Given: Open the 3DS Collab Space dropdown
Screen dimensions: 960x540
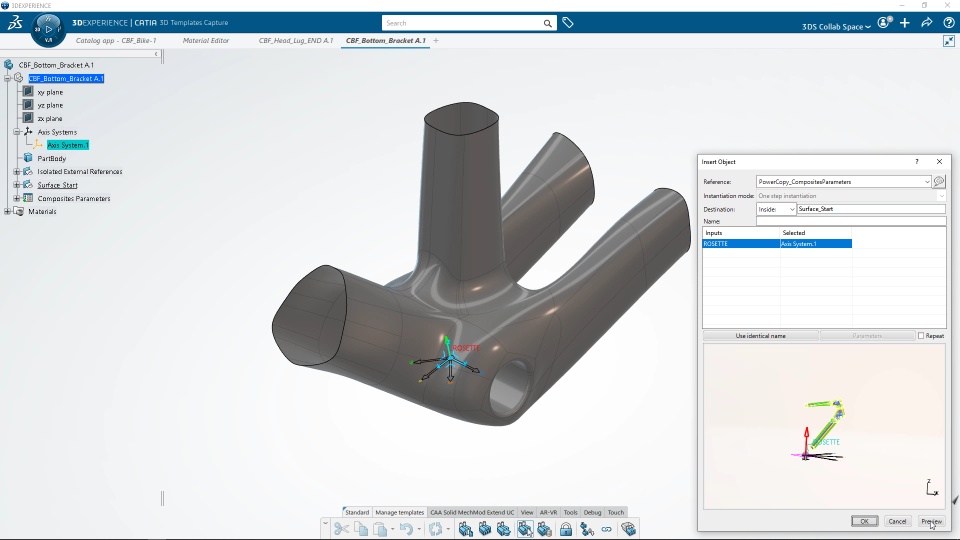Looking at the screenshot, I should pyautogui.click(x=836, y=26).
